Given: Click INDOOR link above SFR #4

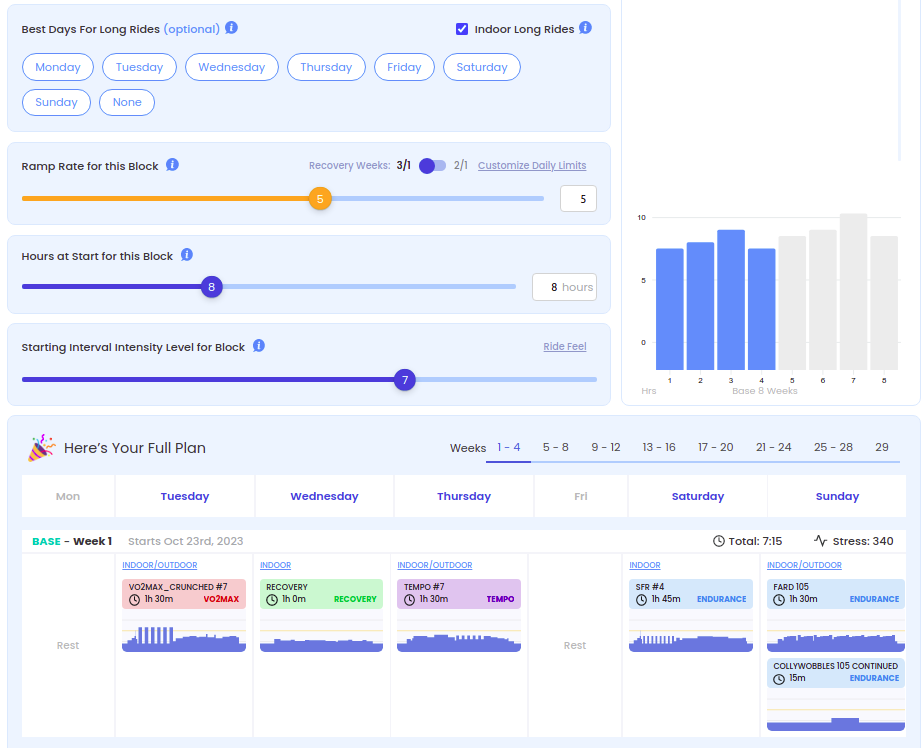Looking at the screenshot, I should point(645,565).
